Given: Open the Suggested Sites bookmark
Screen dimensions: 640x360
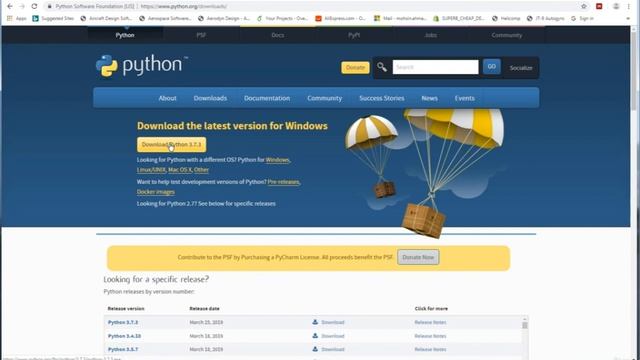Looking at the screenshot, I should 53,18.
